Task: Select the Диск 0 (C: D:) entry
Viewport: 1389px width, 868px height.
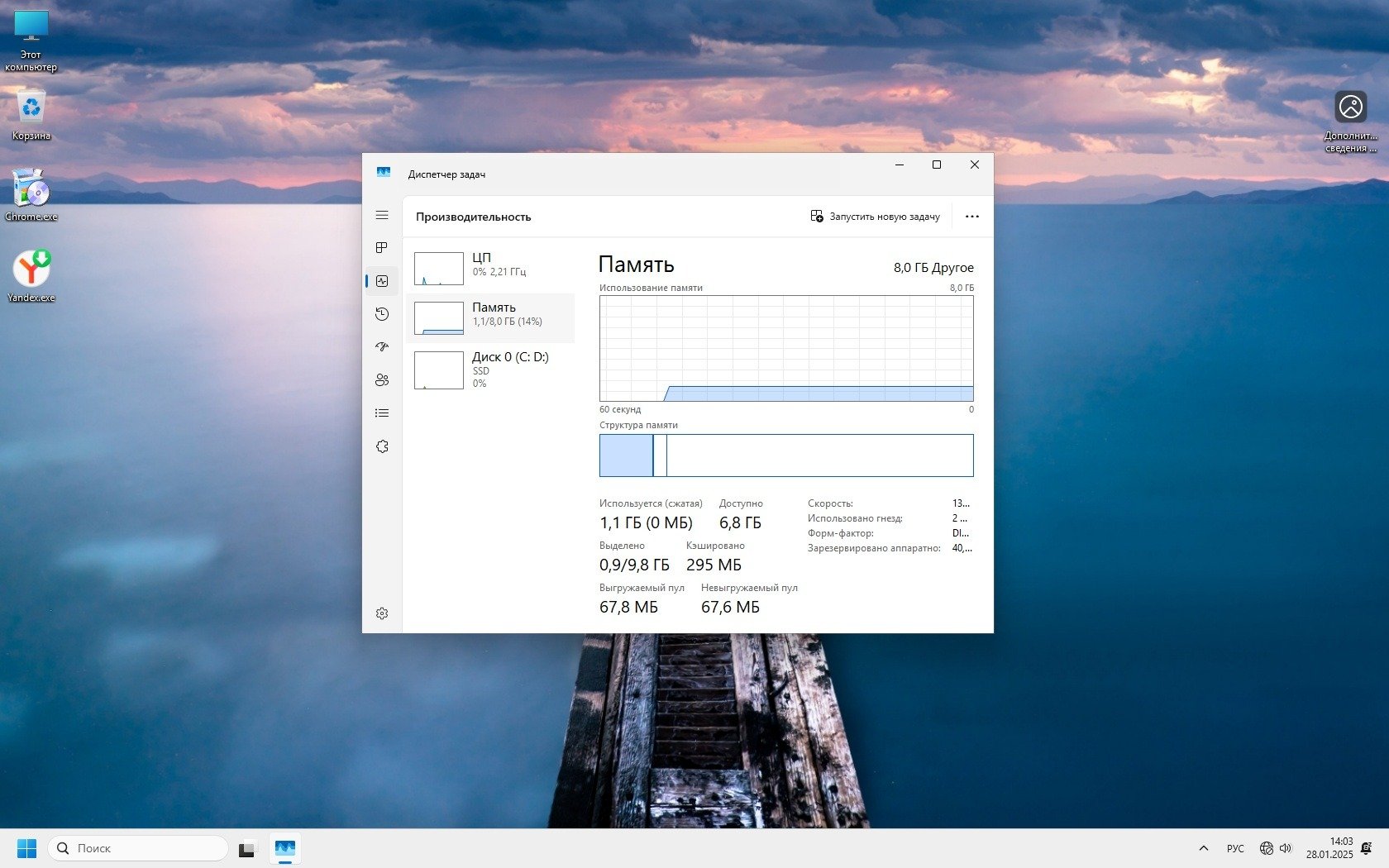Action: [x=491, y=369]
